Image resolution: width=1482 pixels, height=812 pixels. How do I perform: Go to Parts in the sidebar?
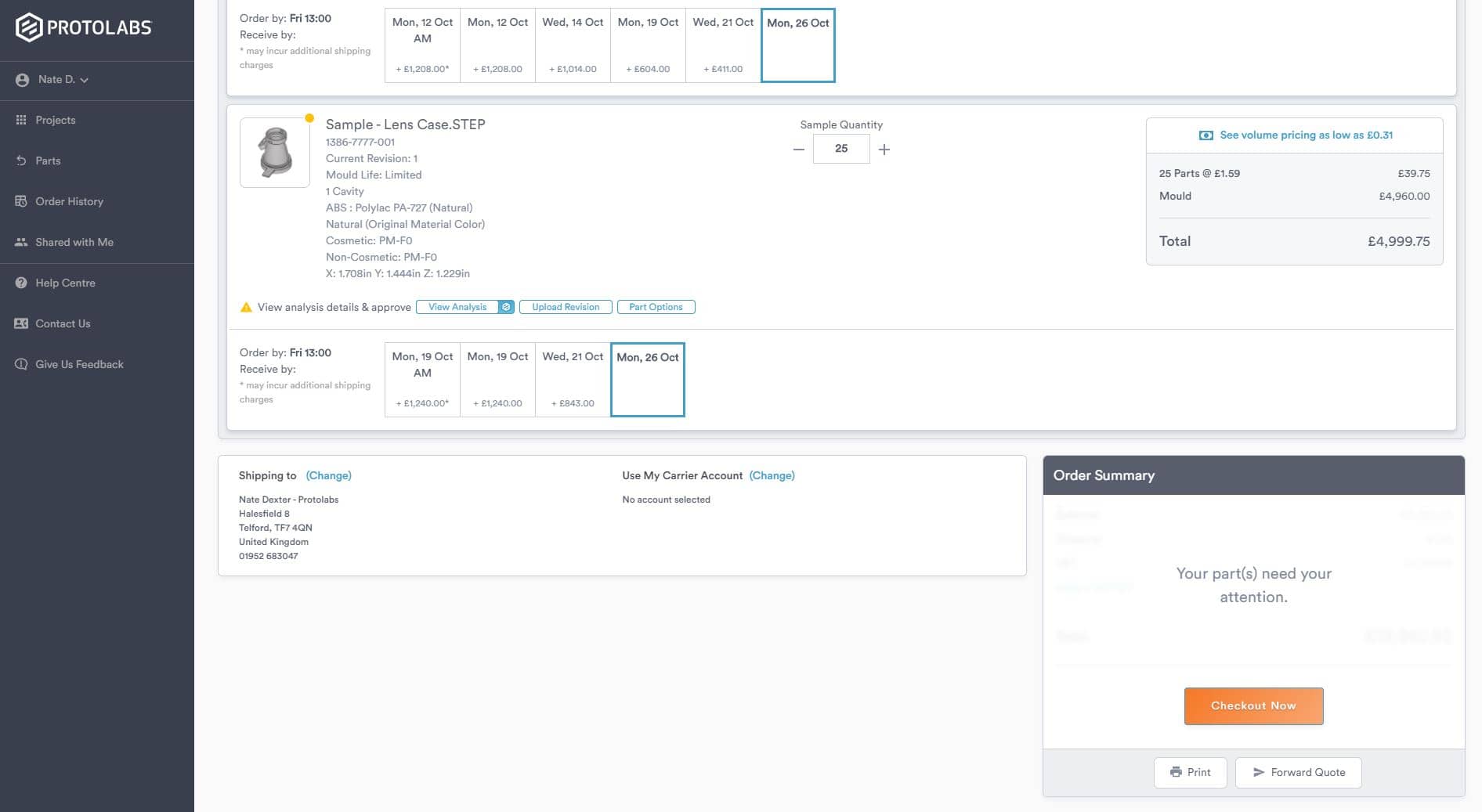click(x=47, y=161)
